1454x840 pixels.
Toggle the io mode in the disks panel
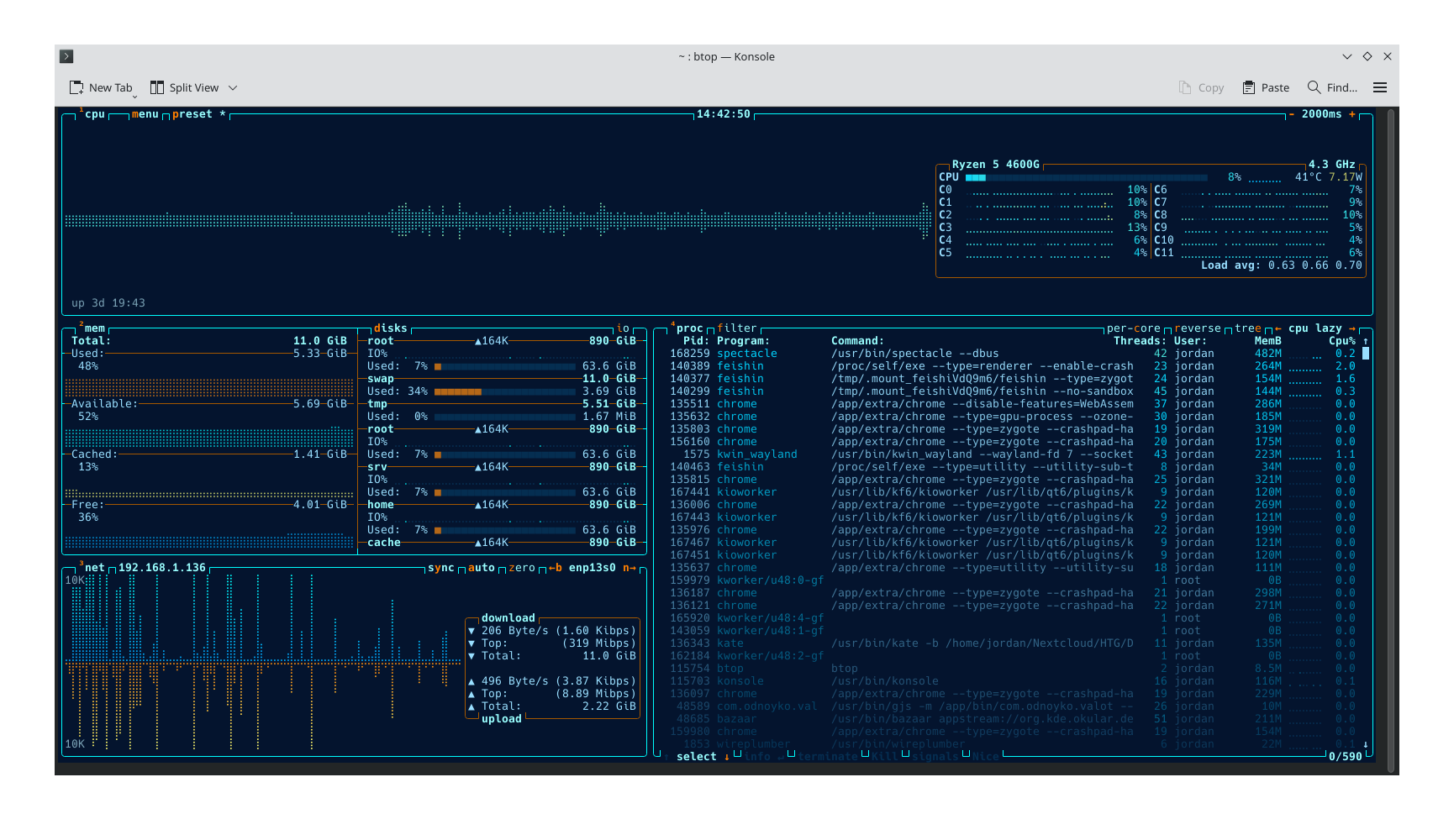pyautogui.click(x=623, y=328)
